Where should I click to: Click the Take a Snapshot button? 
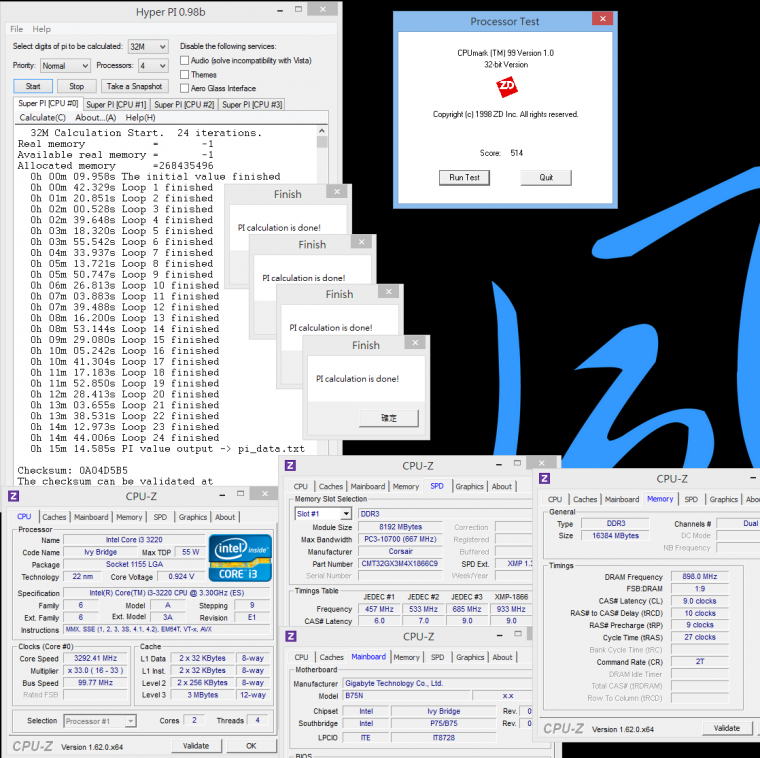(134, 86)
